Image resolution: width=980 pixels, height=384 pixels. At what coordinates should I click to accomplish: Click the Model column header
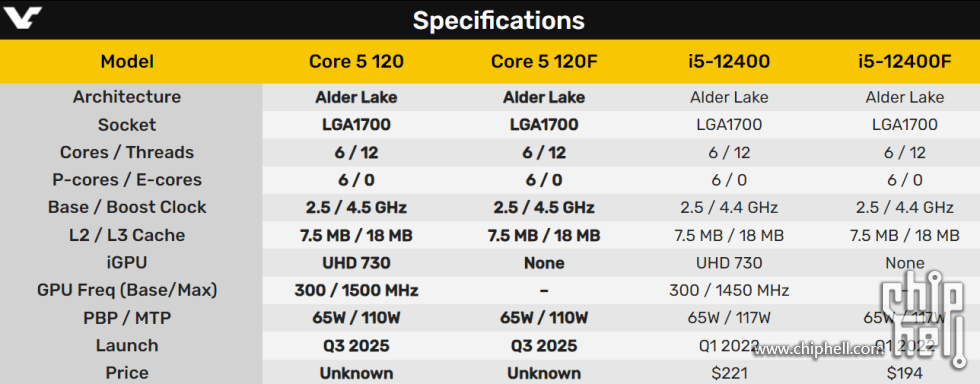pos(127,61)
